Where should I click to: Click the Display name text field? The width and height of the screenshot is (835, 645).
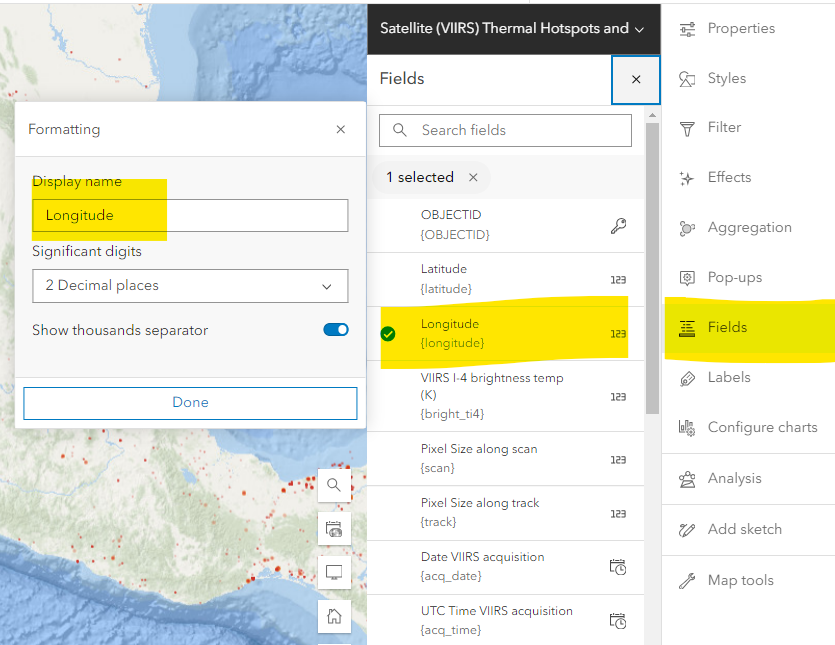coord(190,215)
